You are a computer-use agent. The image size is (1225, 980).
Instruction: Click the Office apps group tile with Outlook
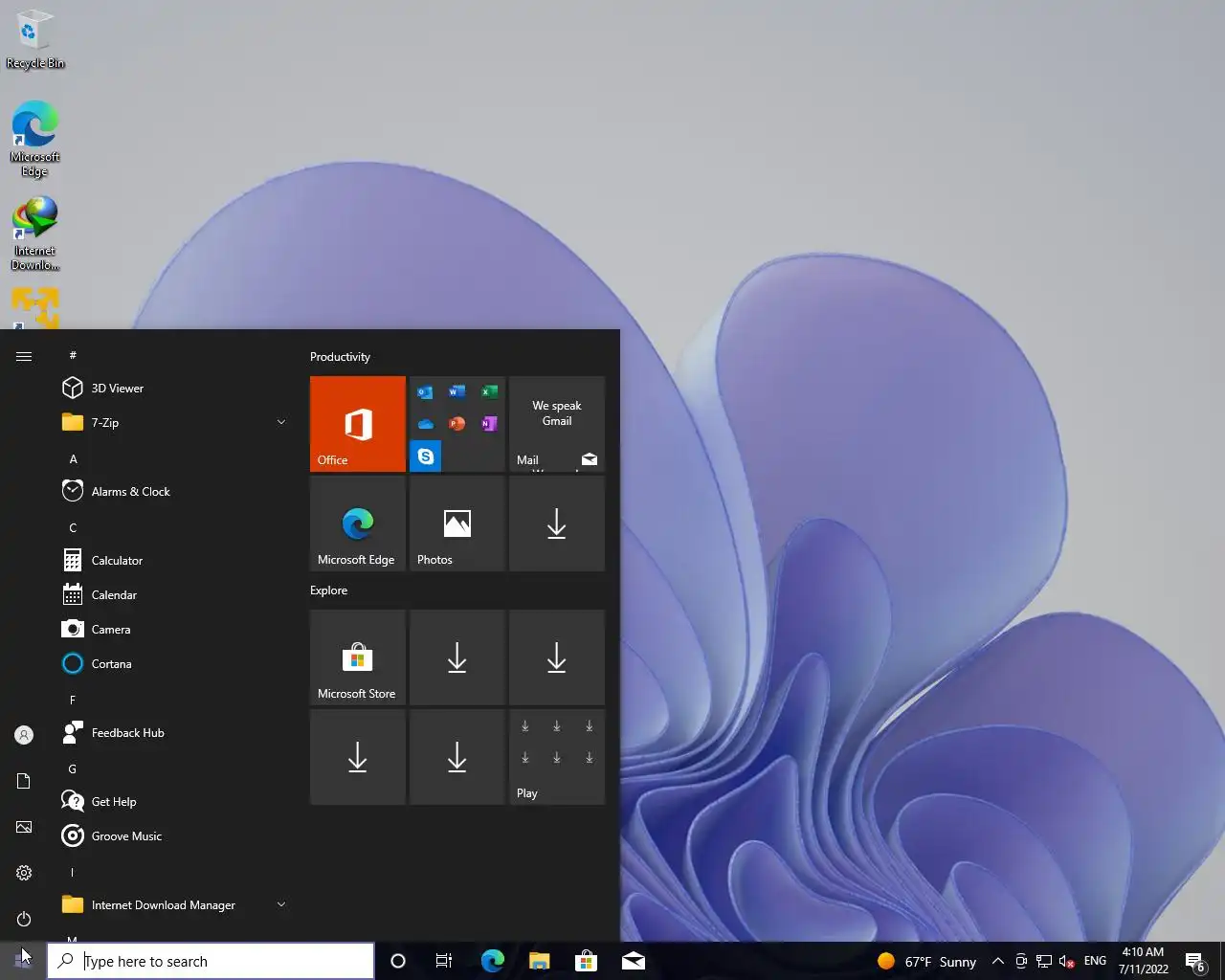pos(457,424)
